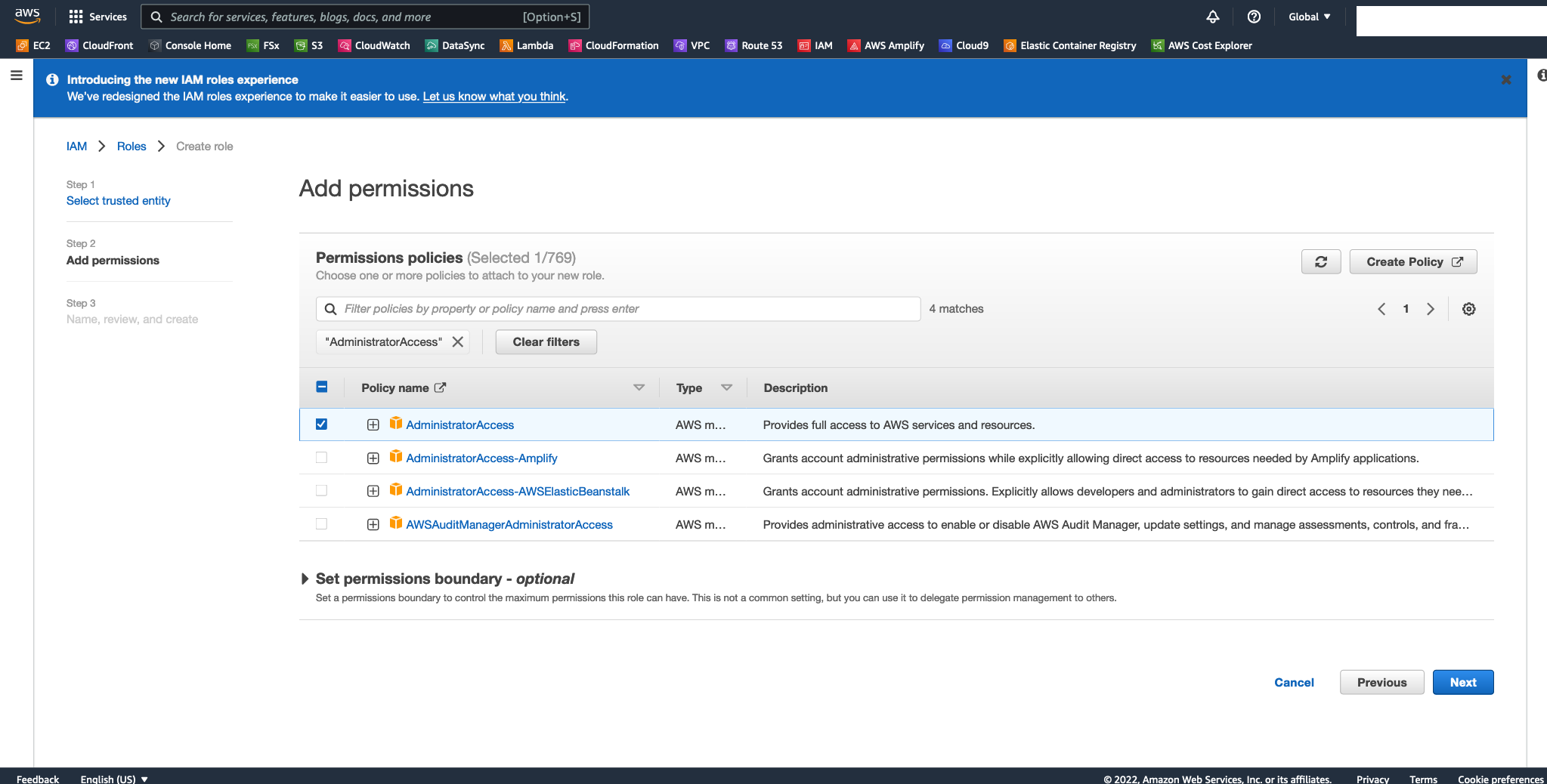Open the AWS home logo
Image resolution: width=1547 pixels, height=784 pixels.
(x=27, y=16)
